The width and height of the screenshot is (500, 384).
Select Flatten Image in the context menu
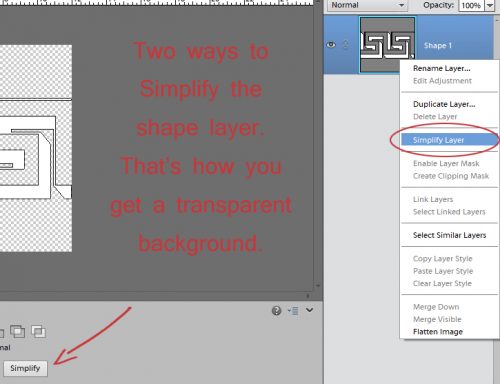click(438, 332)
